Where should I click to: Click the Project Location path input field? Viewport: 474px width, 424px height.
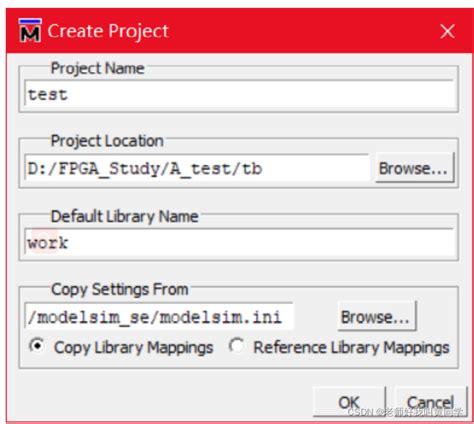pos(197,168)
